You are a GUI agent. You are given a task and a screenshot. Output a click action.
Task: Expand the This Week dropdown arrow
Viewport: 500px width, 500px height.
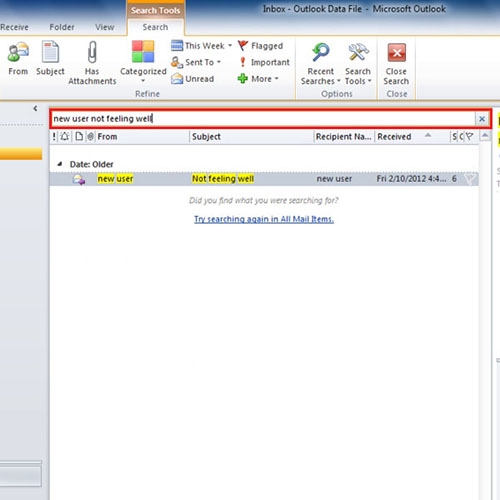point(230,45)
